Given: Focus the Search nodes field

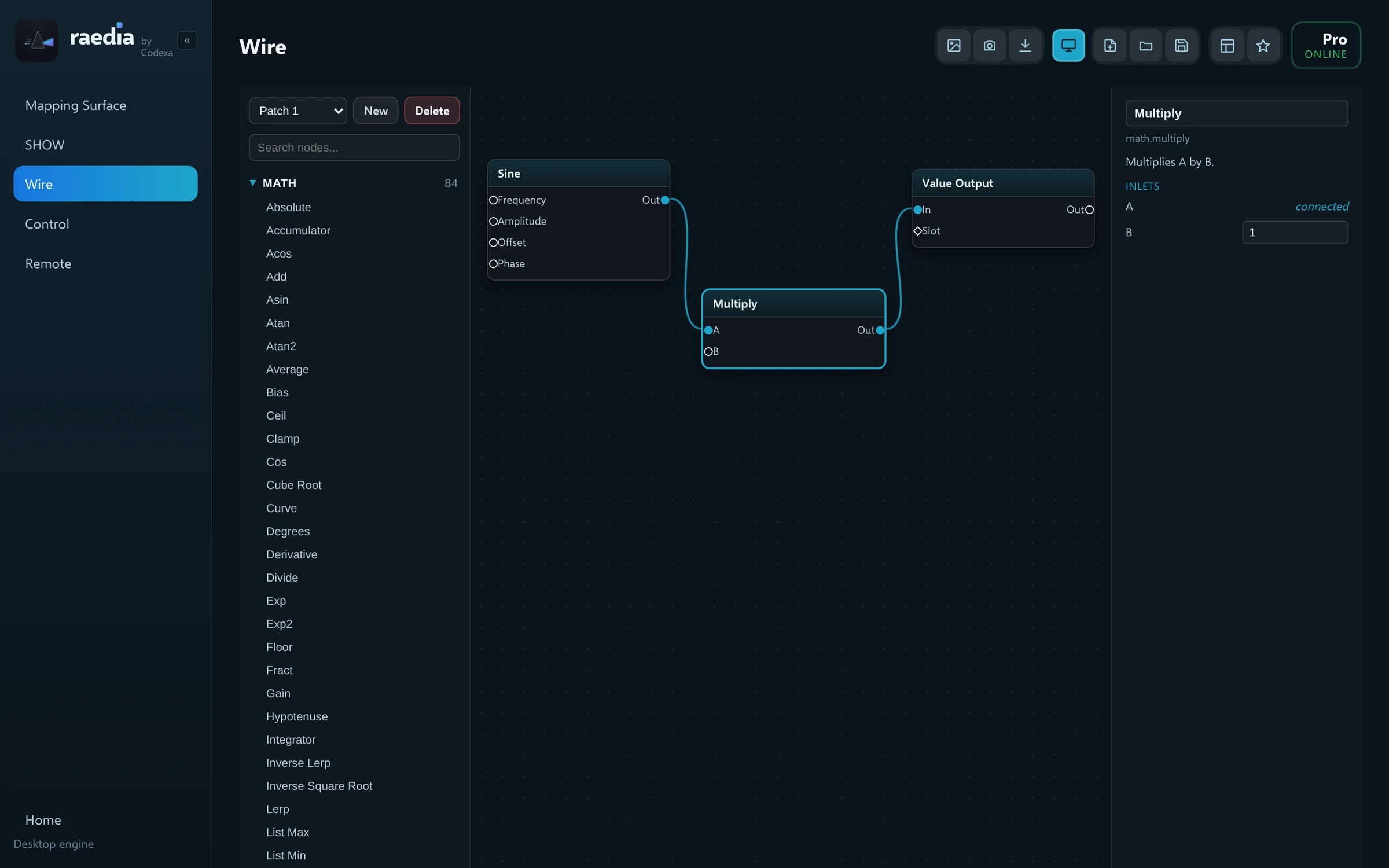Looking at the screenshot, I should click(354, 148).
